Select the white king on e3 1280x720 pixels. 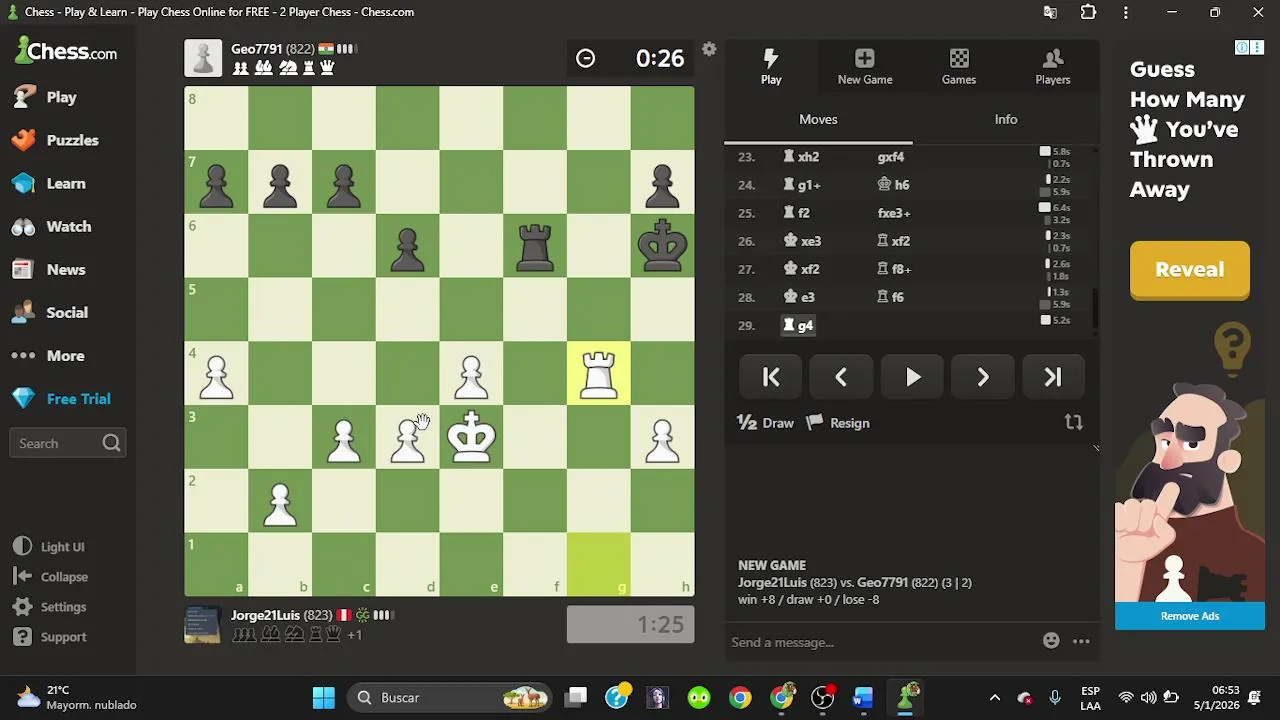471,437
